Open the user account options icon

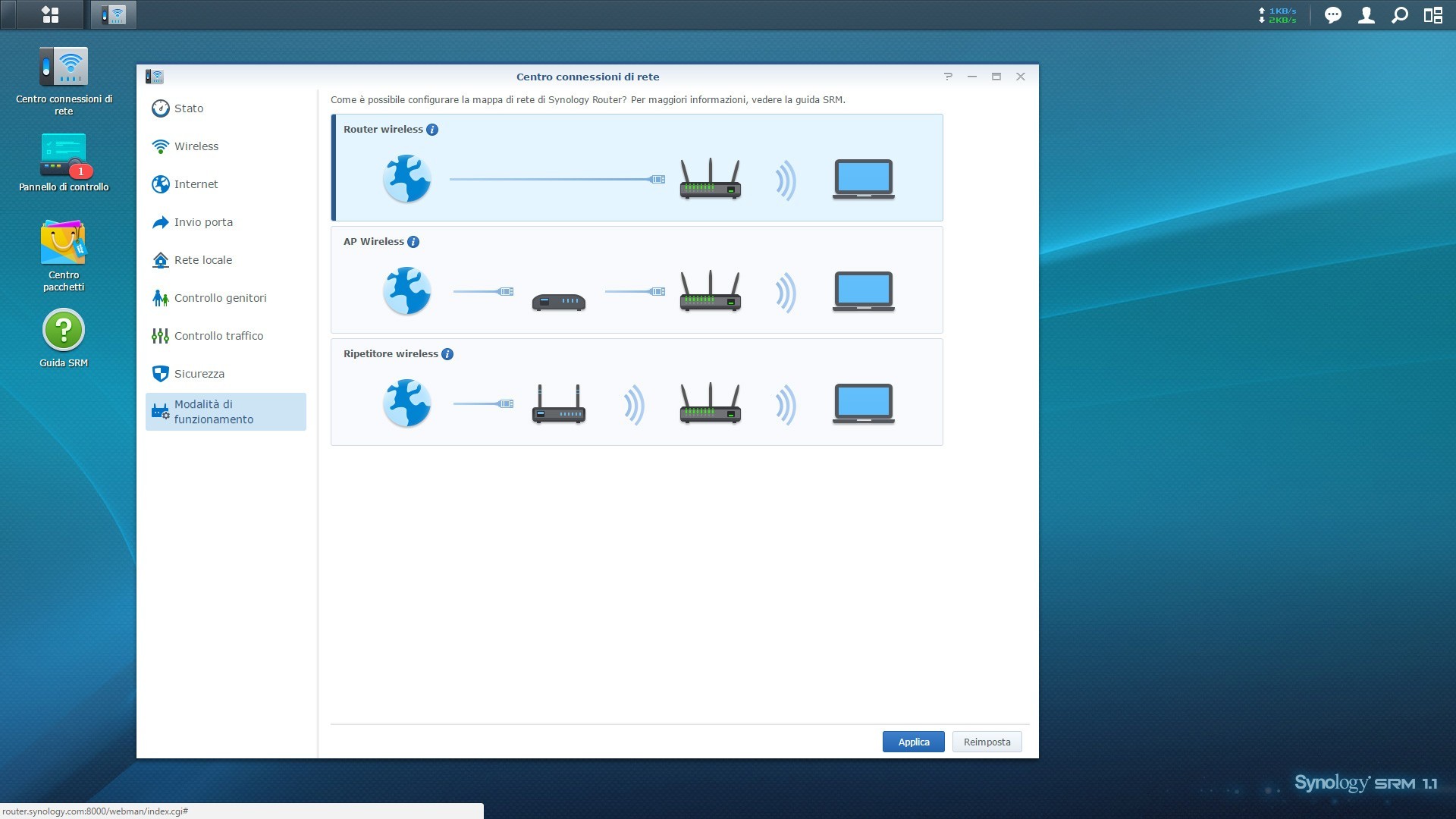(x=1366, y=15)
